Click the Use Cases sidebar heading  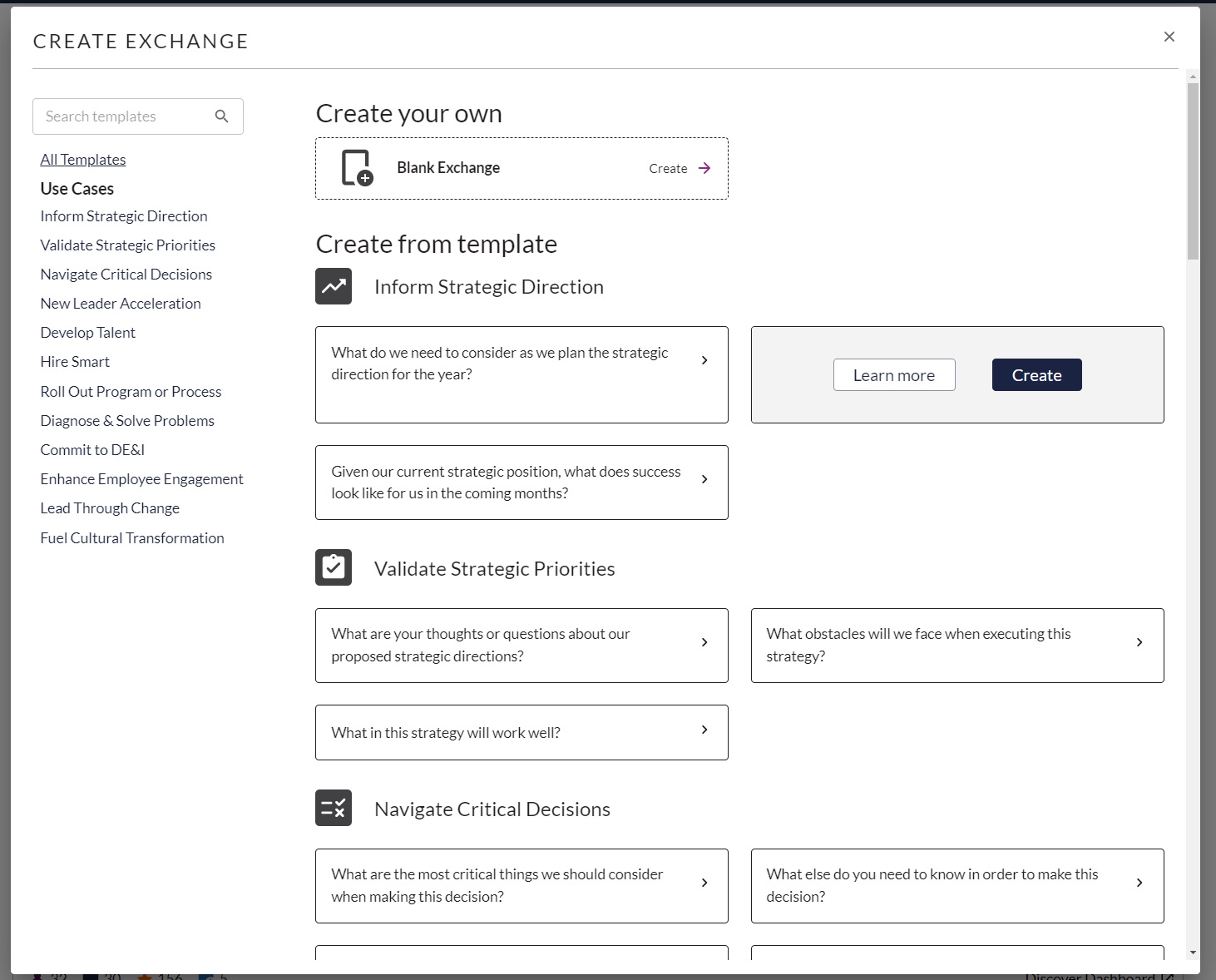77,189
